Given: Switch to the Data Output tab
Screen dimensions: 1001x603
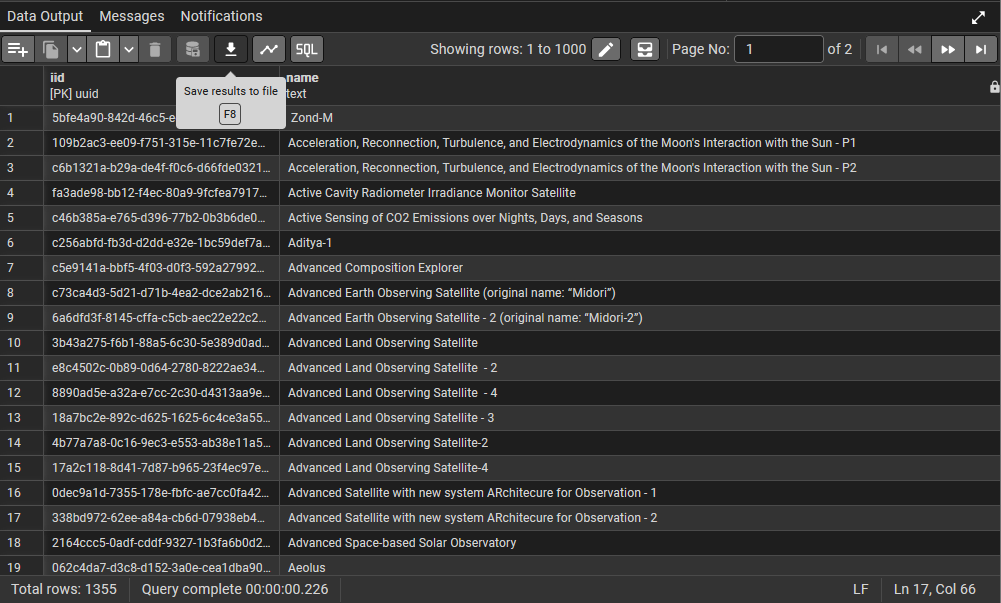Looking at the screenshot, I should pyautogui.click(x=45, y=16).
